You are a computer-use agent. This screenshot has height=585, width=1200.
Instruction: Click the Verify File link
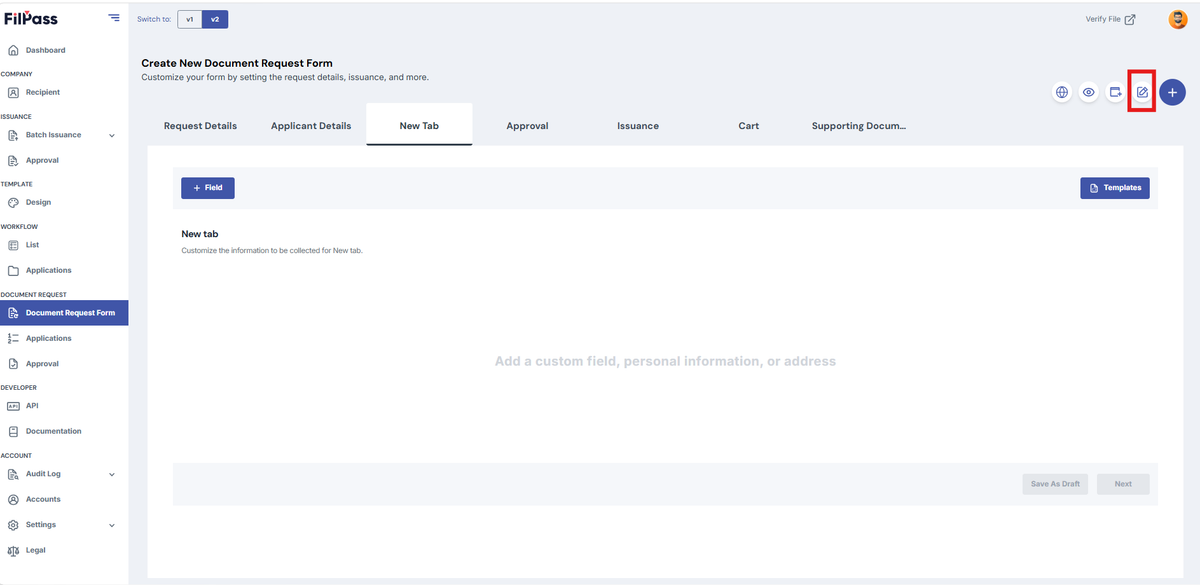coord(1110,19)
